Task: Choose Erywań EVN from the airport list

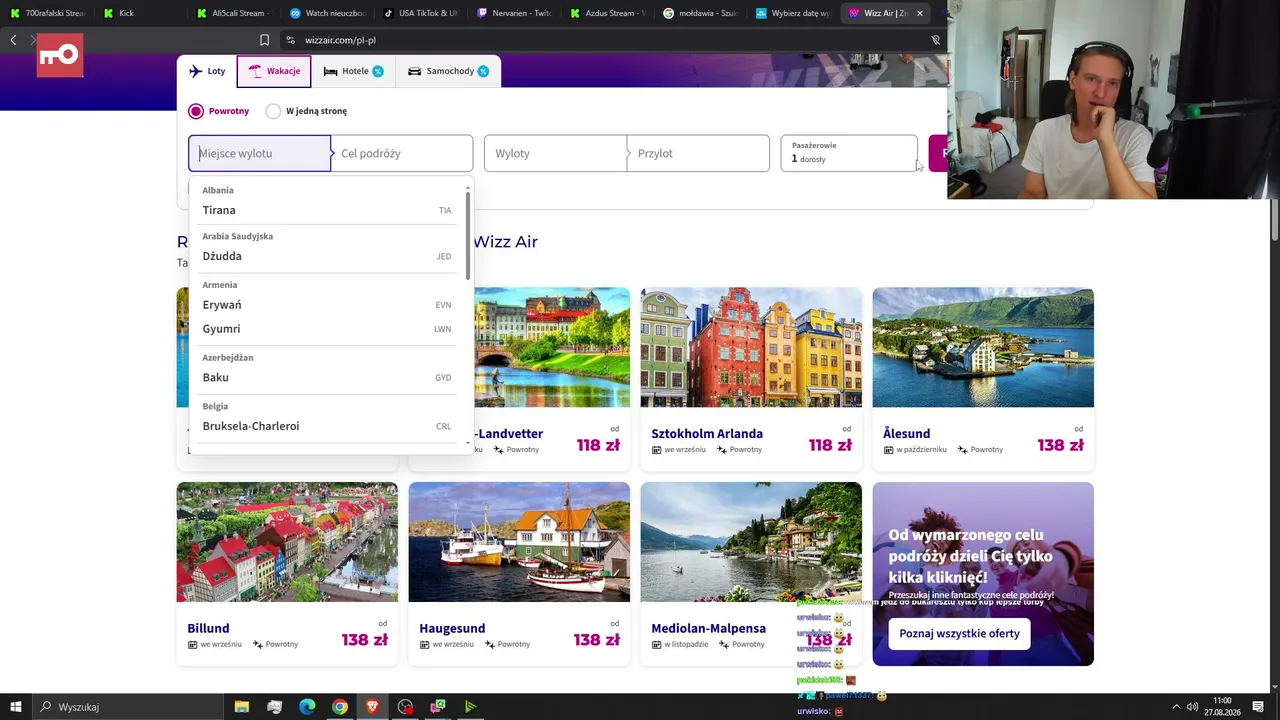Action: pos(327,305)
